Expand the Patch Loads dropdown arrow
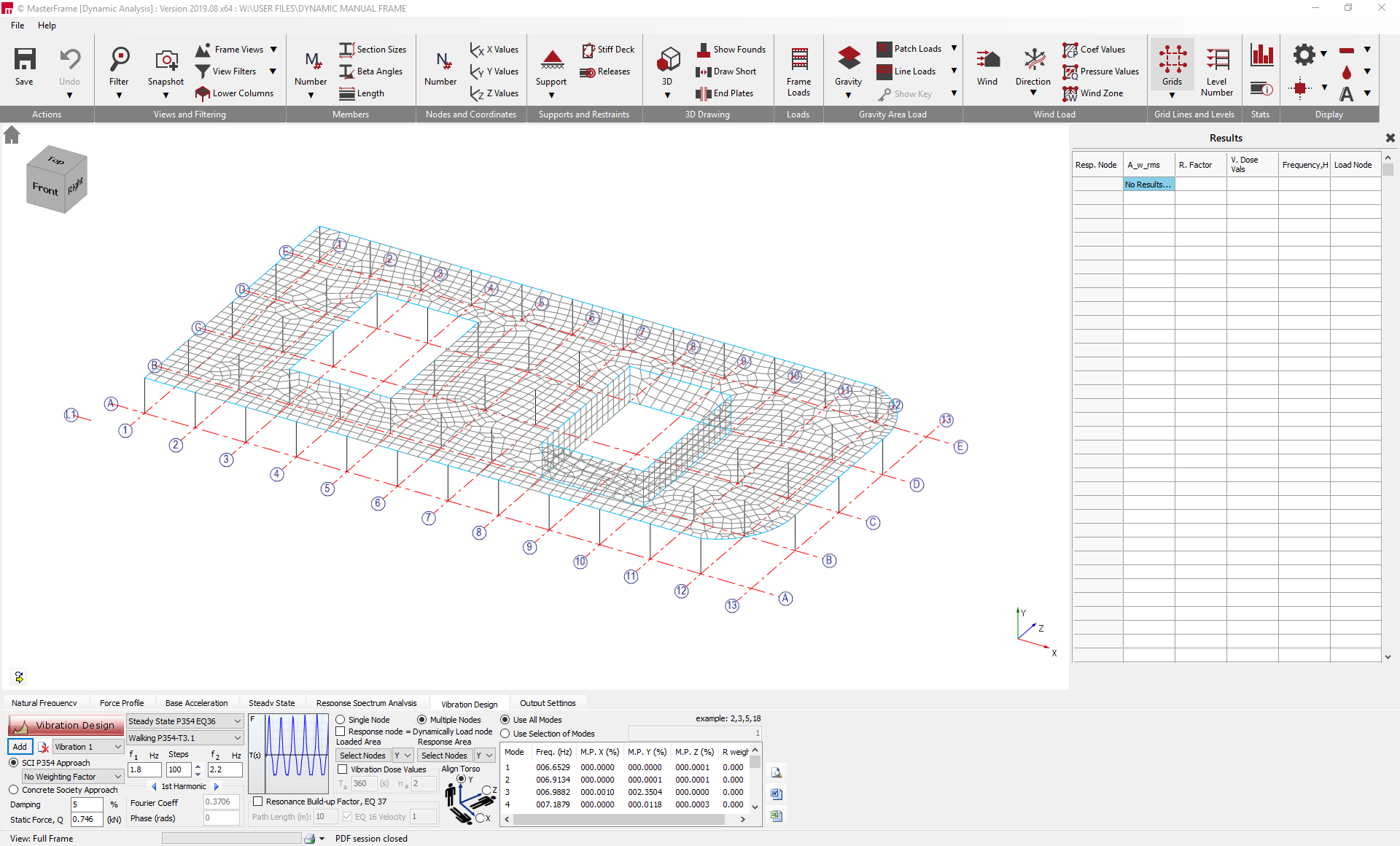 [954, 49]
